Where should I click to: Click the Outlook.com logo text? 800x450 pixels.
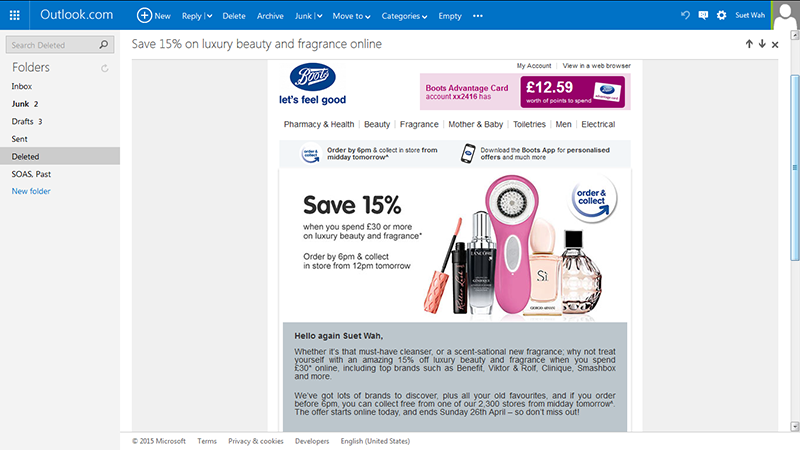pos(77,15)
